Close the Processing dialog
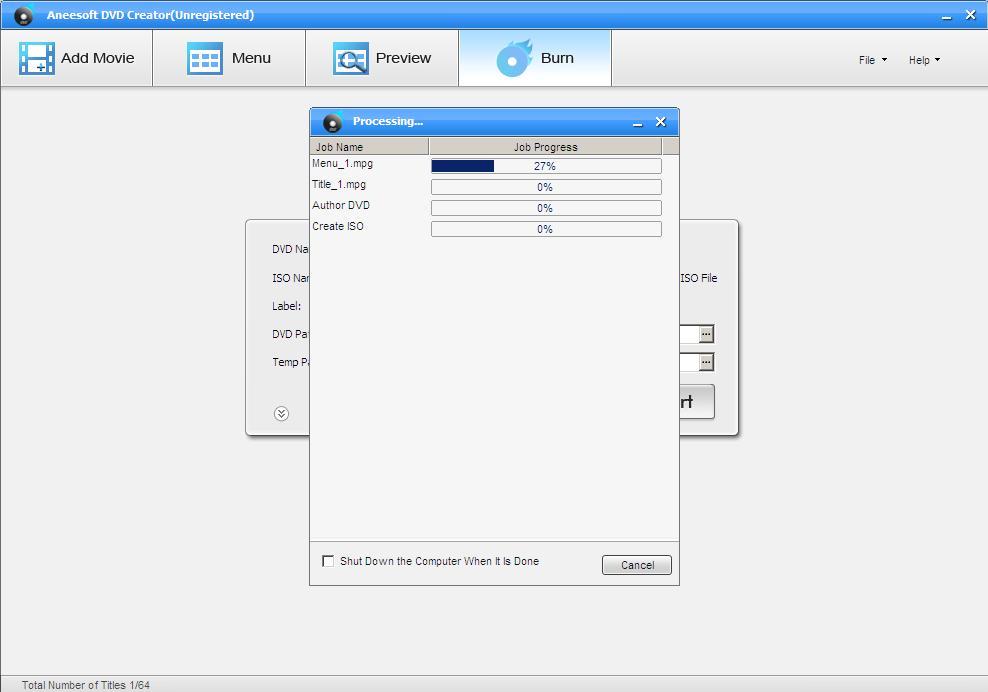988x692 pixels. 660,122
